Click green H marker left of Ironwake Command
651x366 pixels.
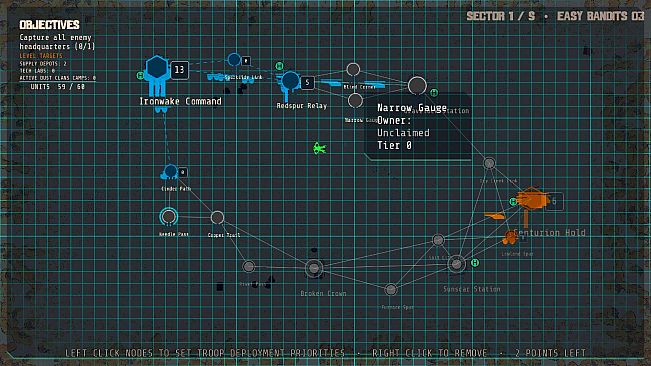click(x=140, y=75)
